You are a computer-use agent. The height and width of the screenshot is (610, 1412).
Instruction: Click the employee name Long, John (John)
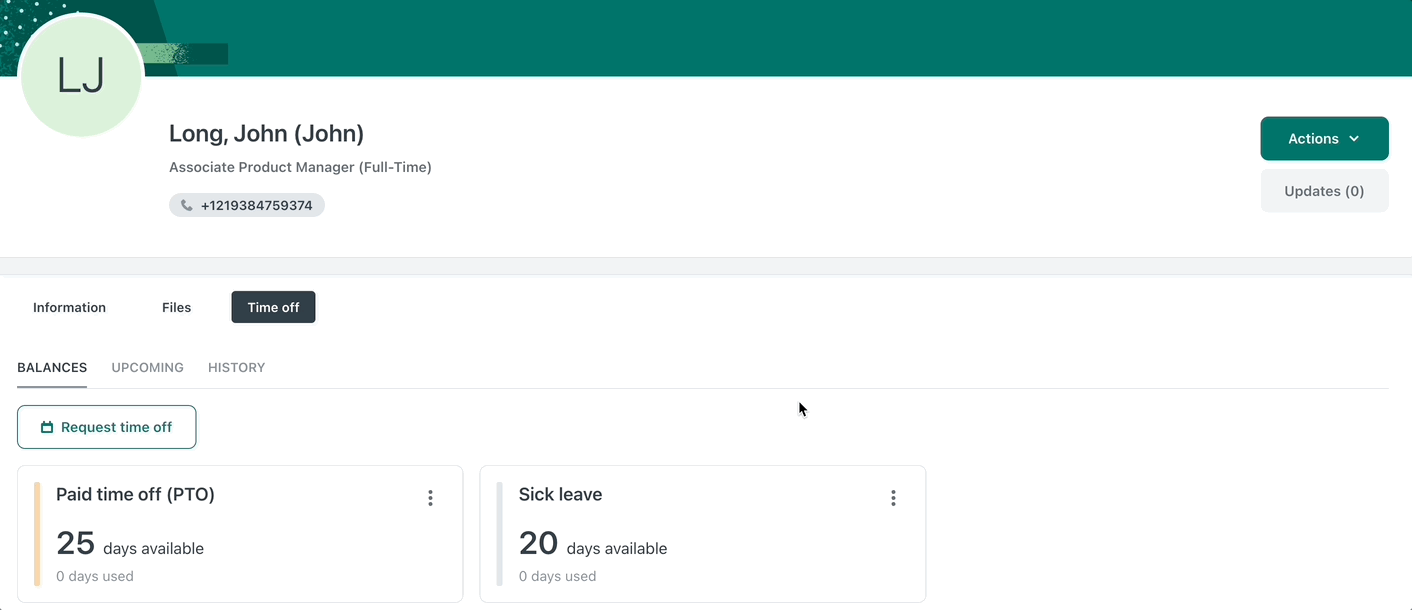266,134
